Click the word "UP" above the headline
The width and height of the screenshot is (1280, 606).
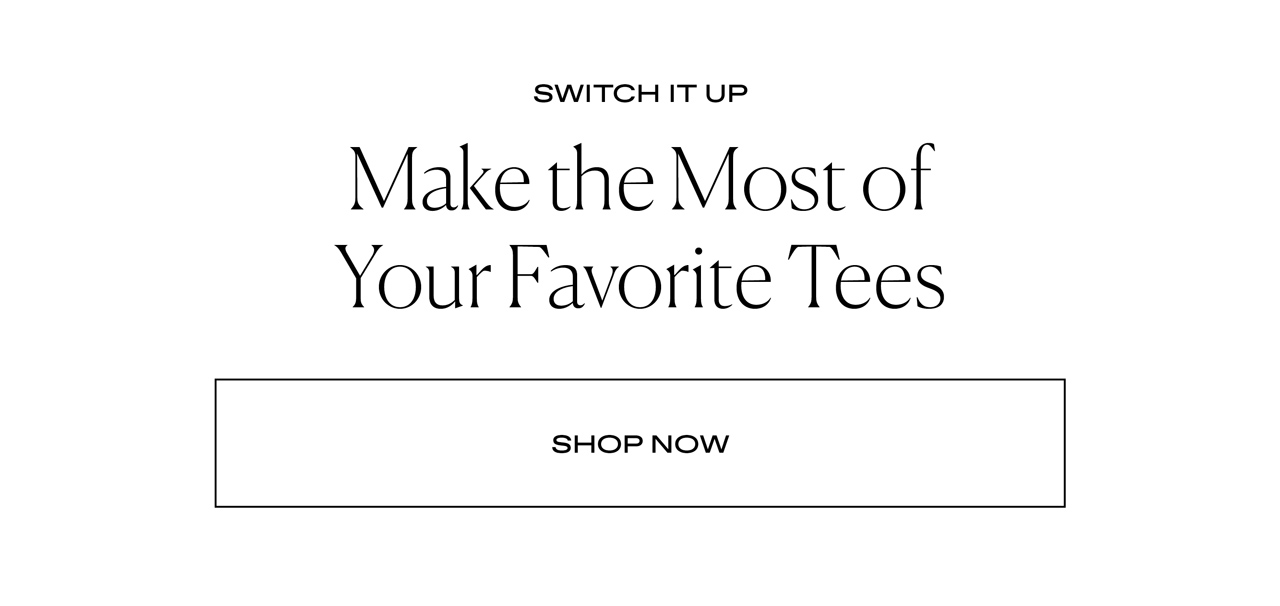[729, 94]
